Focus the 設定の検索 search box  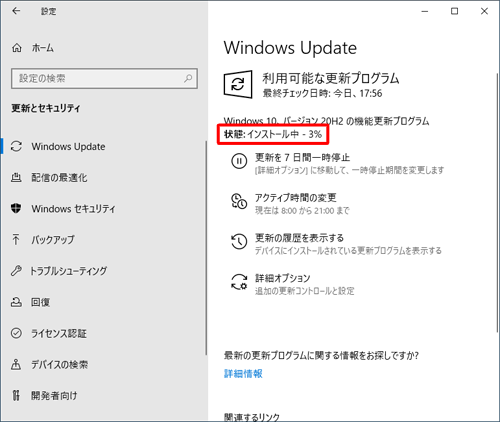point(104,78)
